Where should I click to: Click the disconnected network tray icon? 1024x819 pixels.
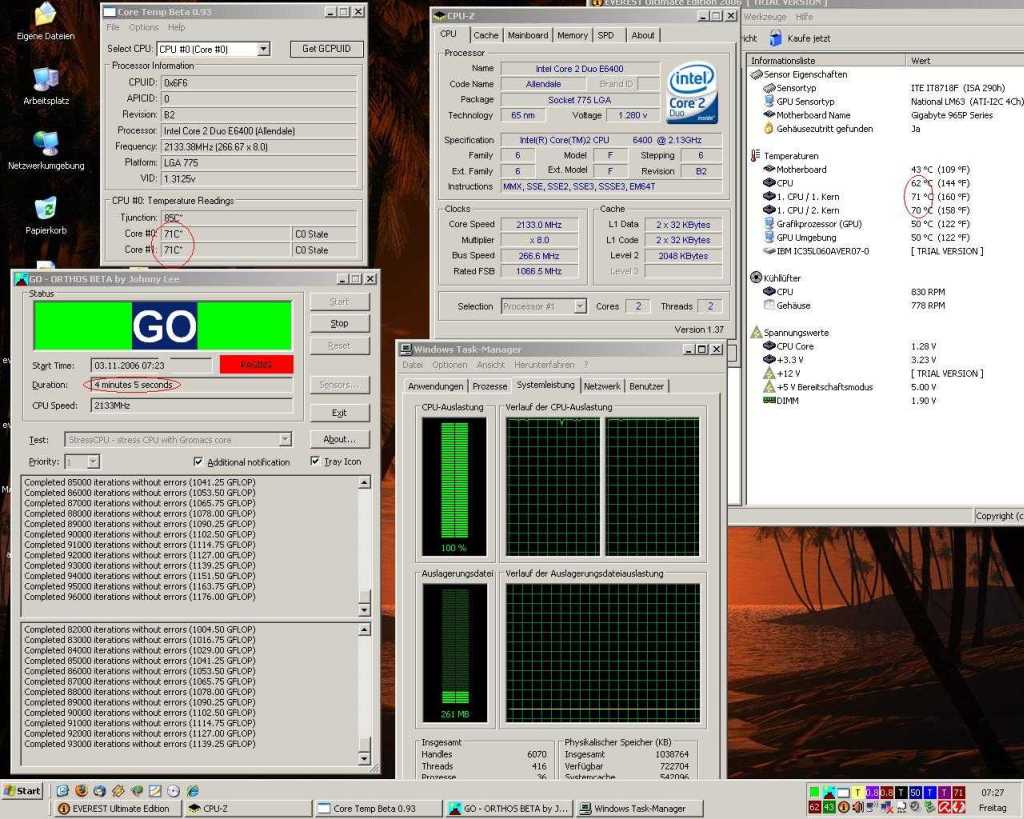(x=887, y=807)
